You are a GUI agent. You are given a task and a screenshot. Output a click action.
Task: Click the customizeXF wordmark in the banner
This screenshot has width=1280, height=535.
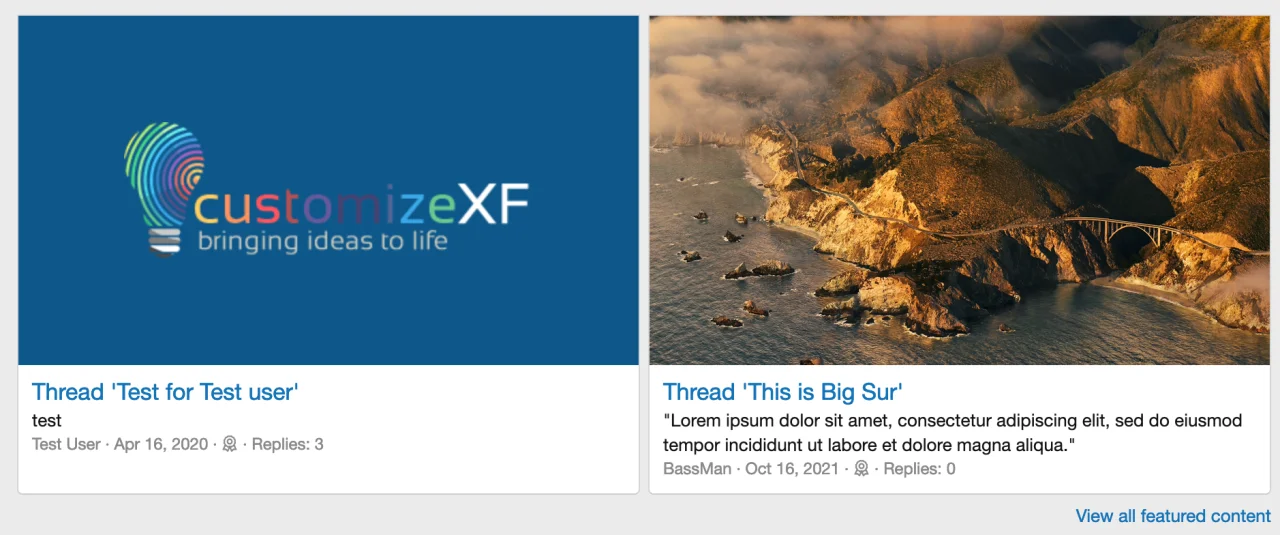tap(361, 204)
